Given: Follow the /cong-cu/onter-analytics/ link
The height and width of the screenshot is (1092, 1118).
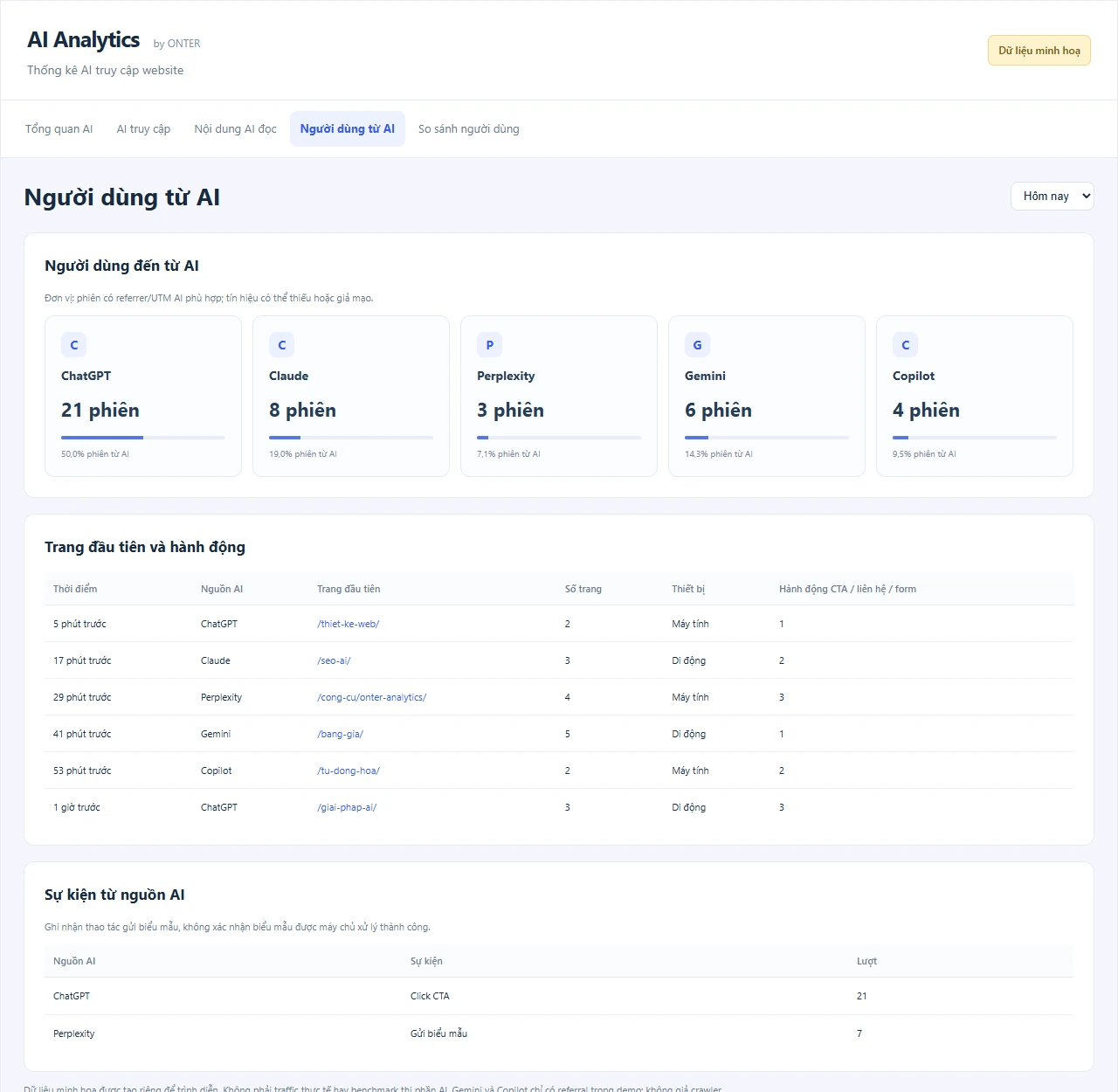Looking at the screenshot, I should coord(371,697).
